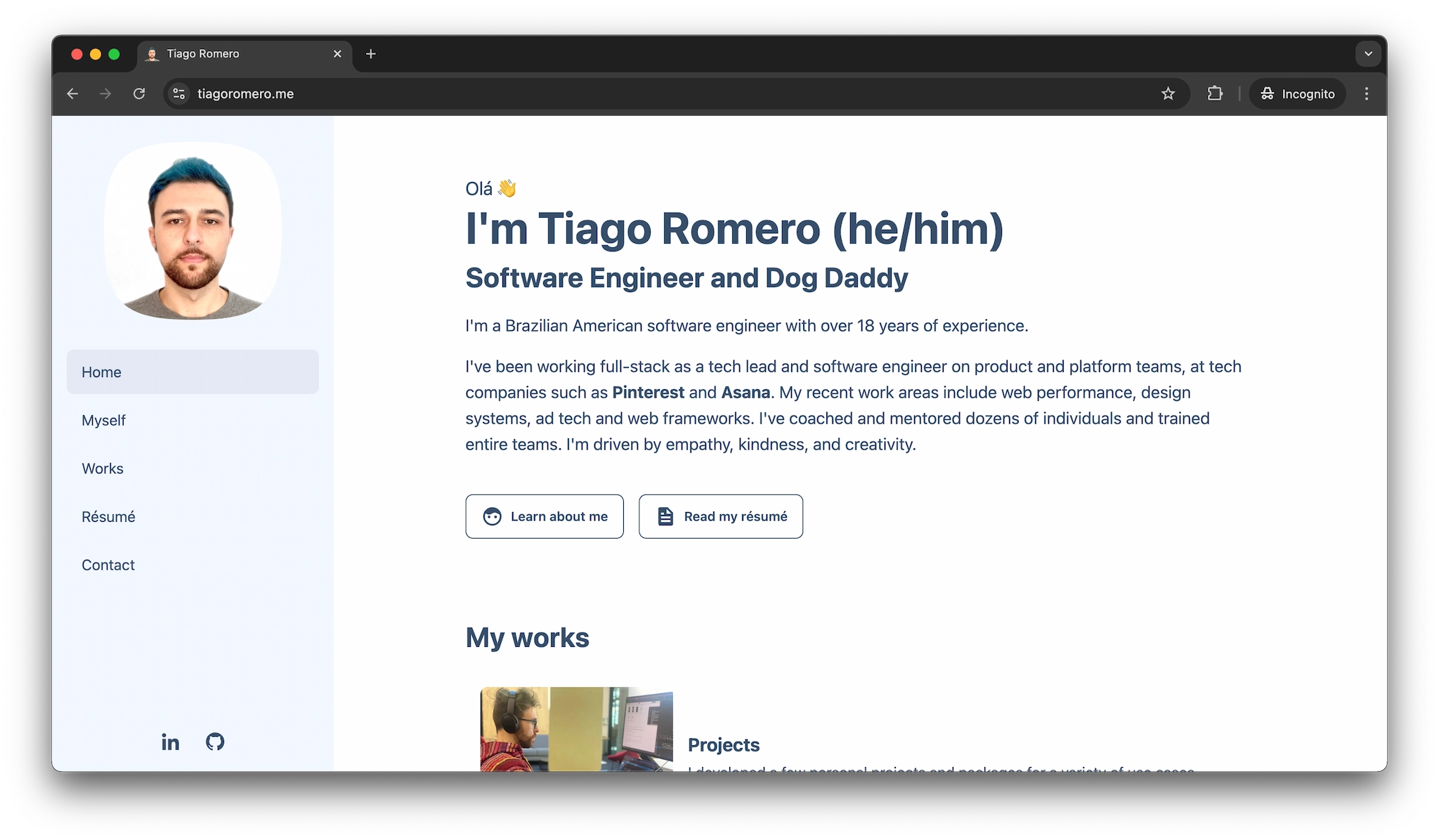Bookmark this page with star icon
The width and height of the screenshot is (1439, 840).
(1168, 93)
